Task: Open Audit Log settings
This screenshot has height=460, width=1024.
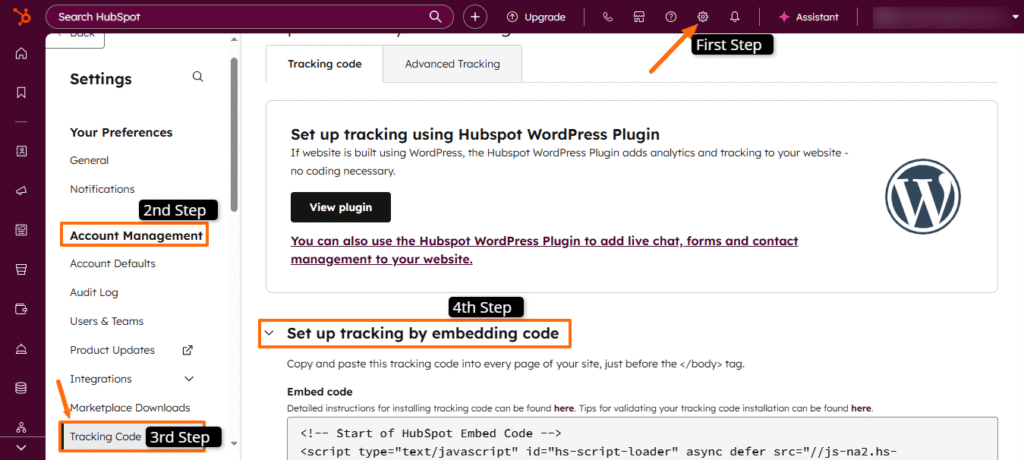Action: pyautogui.click(x=94, y=292)
